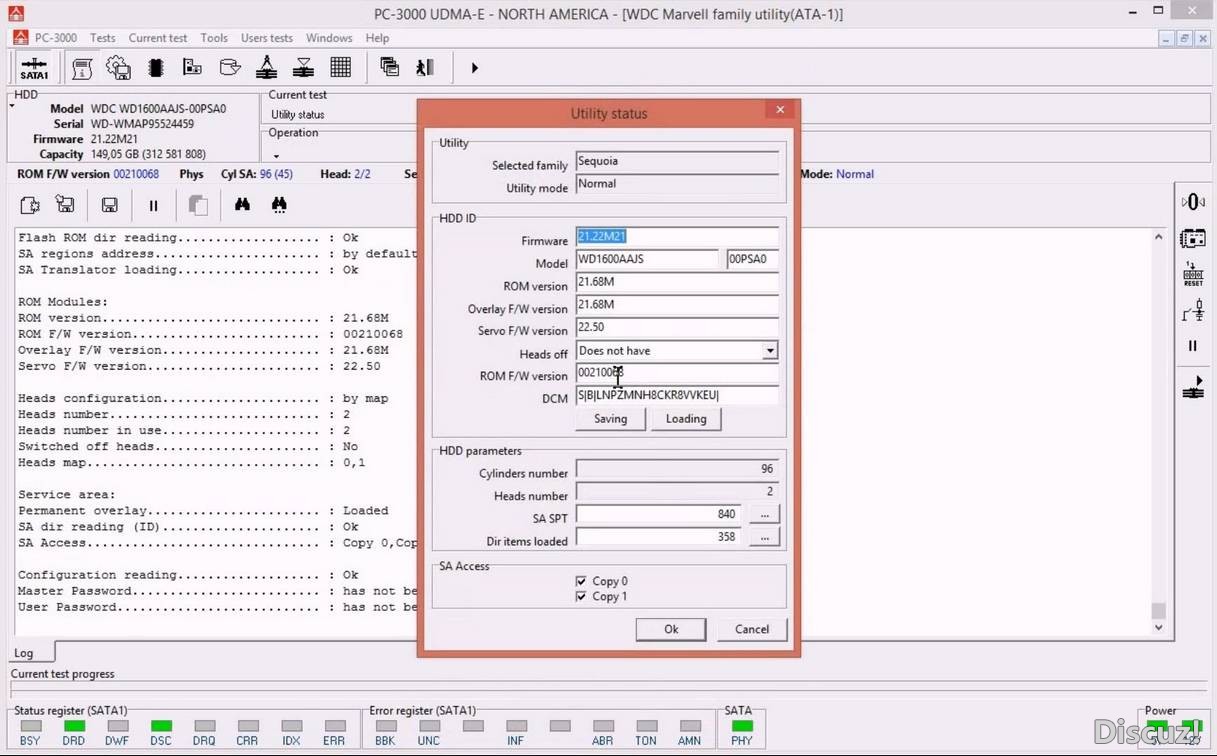Image resolution: width=1217 pixels, height=756 pixels.
Task: Click the document-over-floppy log toolbar icon
Action: pos(66,205)
